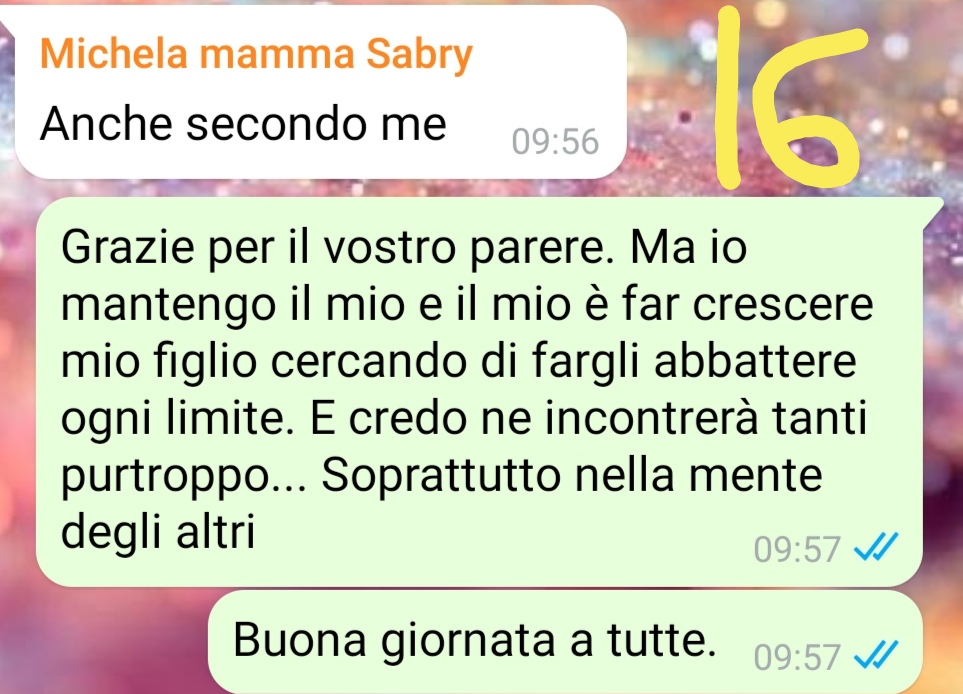Tap the word Sabry in the sender name
Screen dimensions: 963x694
click(419, 54)
